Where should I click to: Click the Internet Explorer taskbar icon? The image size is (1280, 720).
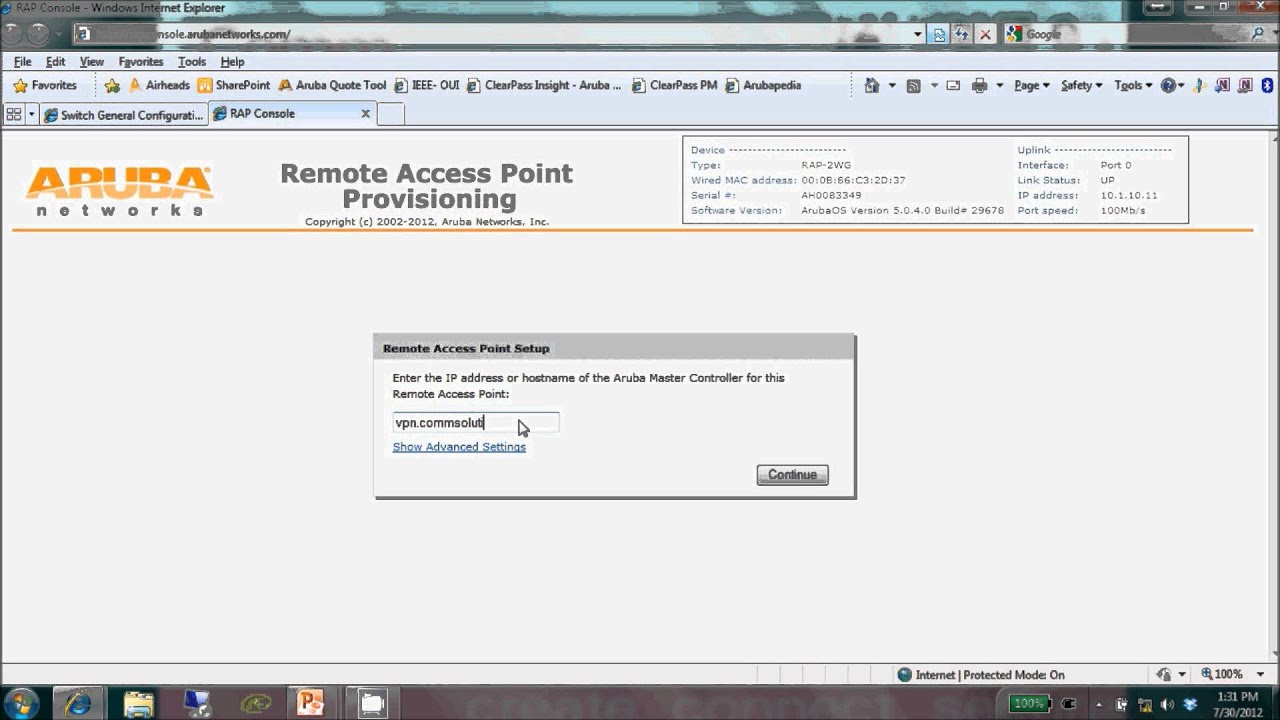click(78, 703)
